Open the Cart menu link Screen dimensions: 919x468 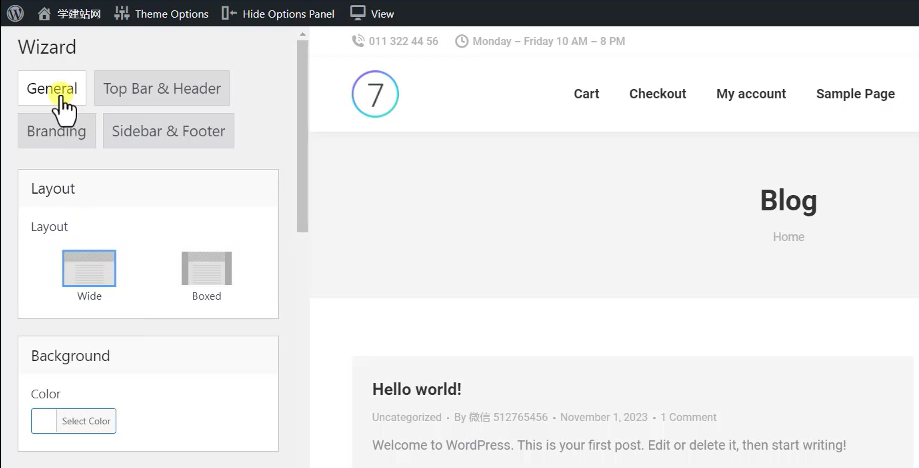point(586,94)
